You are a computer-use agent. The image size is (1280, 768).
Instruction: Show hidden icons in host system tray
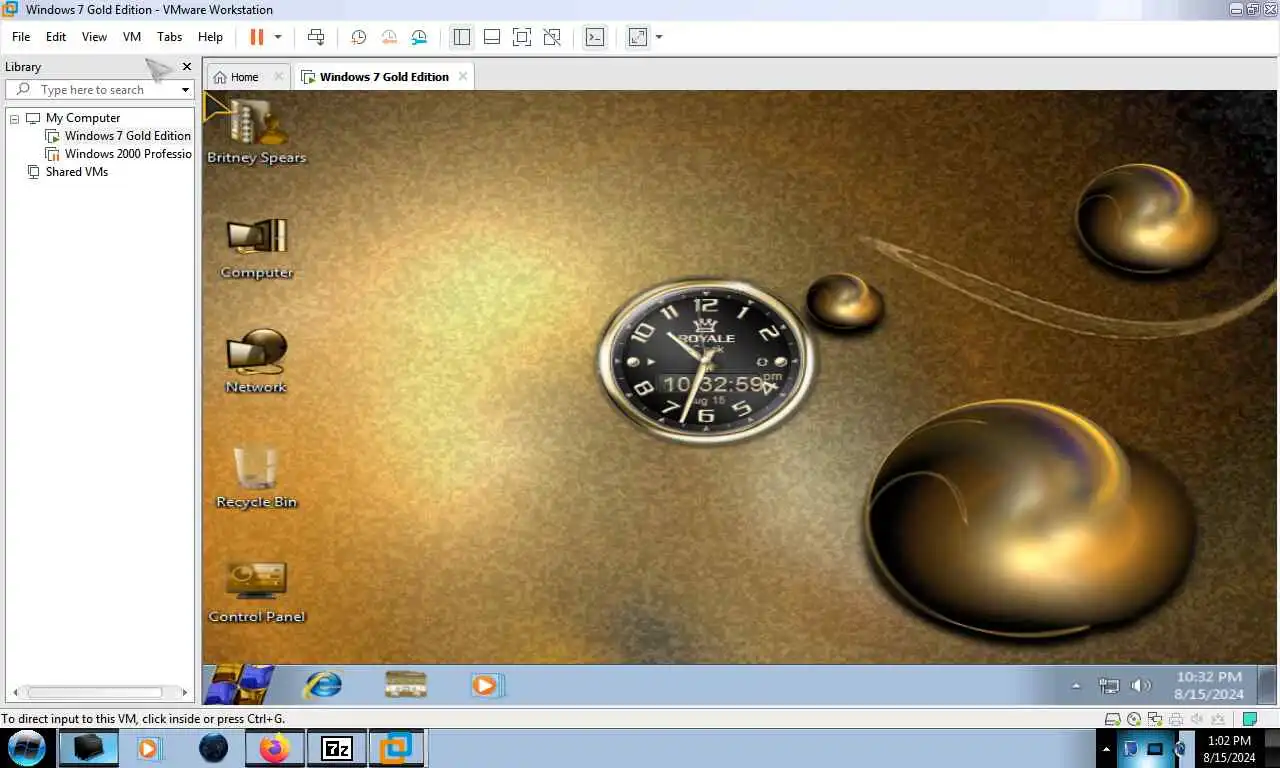[x=1106, y=748]
